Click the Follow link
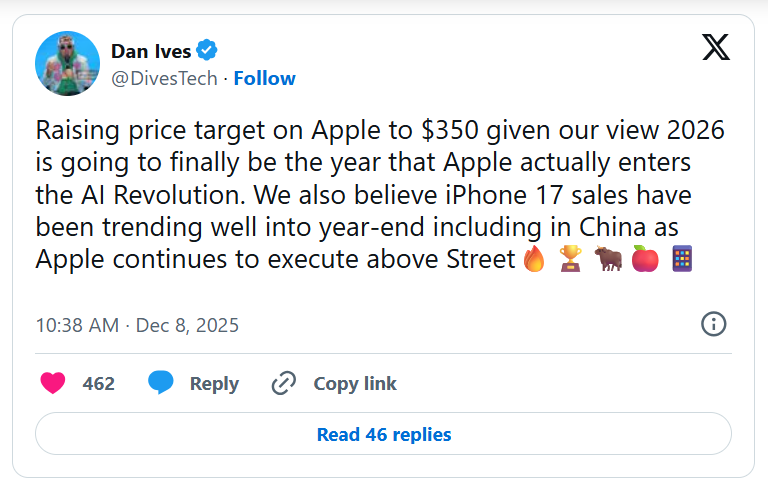Screen dimensions: 768x492 coord(264,78)
